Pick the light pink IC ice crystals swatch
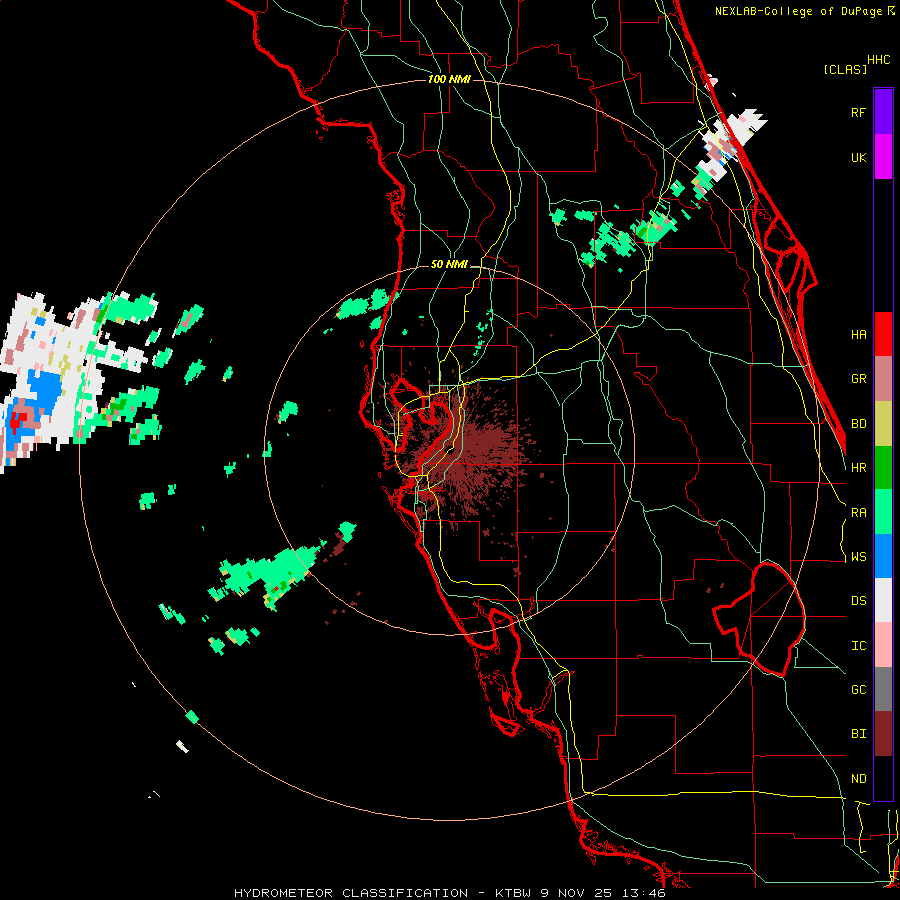This screenshot has width=900, height=900. pos(883,645)
